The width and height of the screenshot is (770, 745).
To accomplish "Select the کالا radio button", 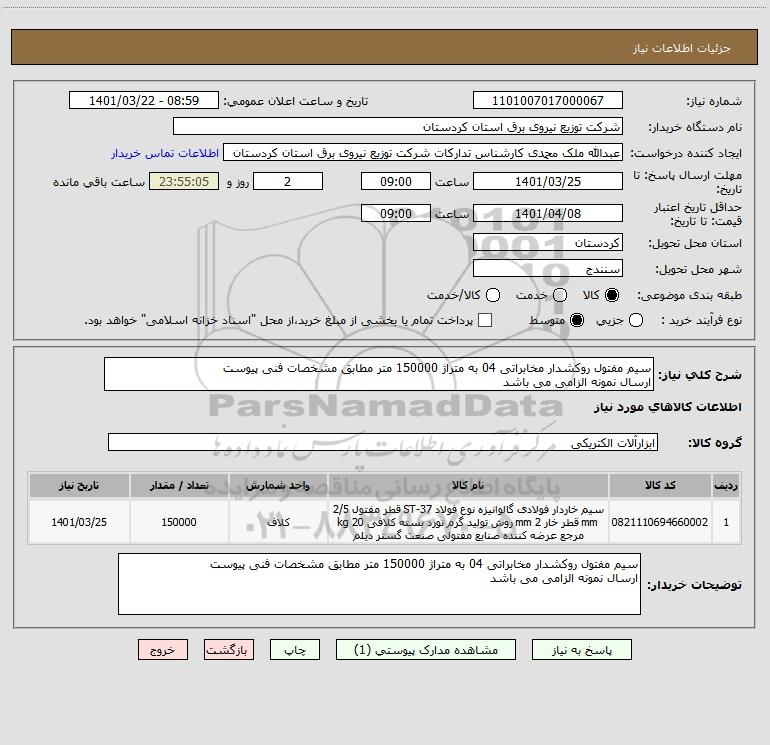I will (612, 295).
